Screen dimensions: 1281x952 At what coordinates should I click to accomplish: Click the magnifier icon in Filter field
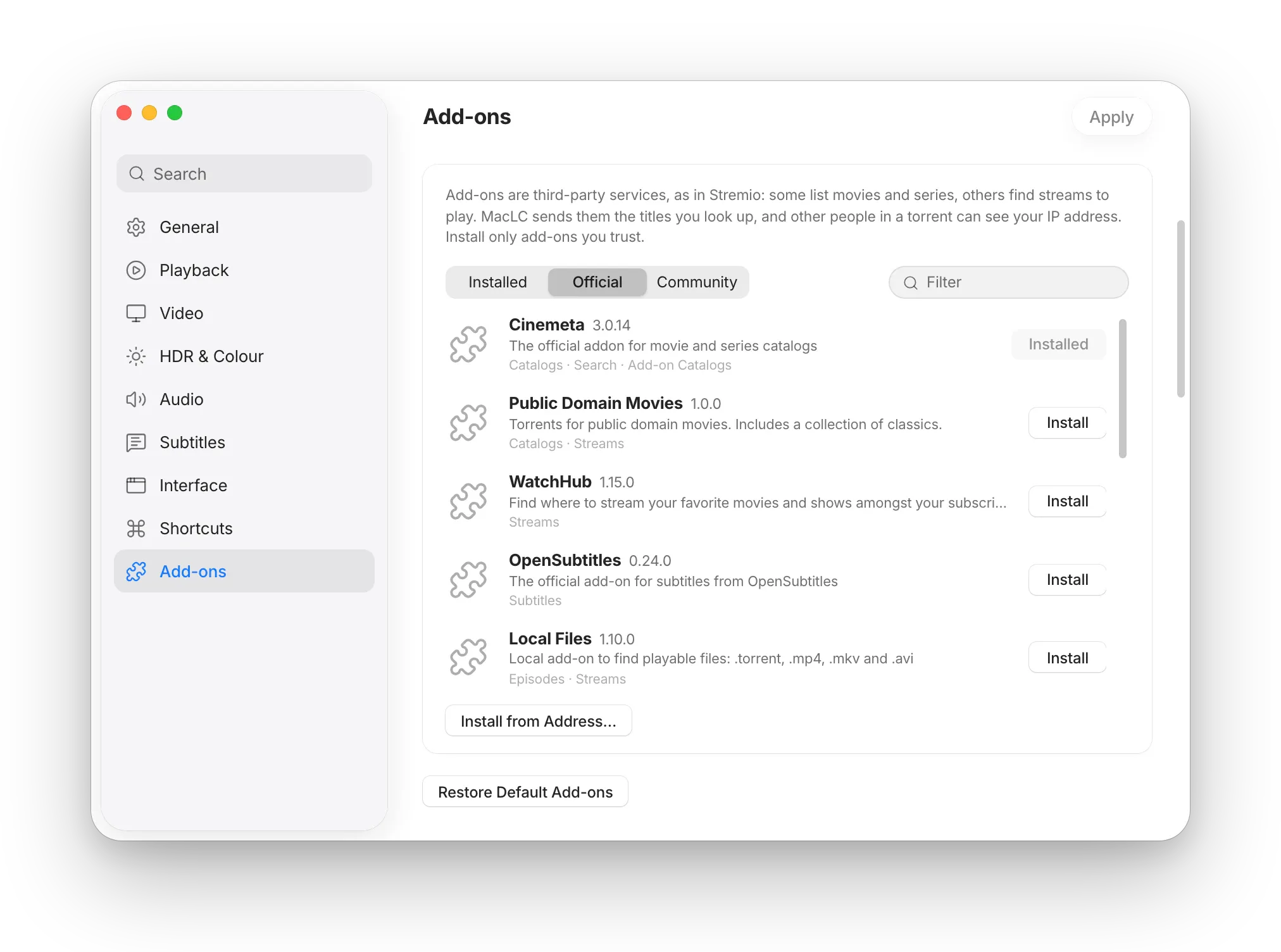click(911, 283)
